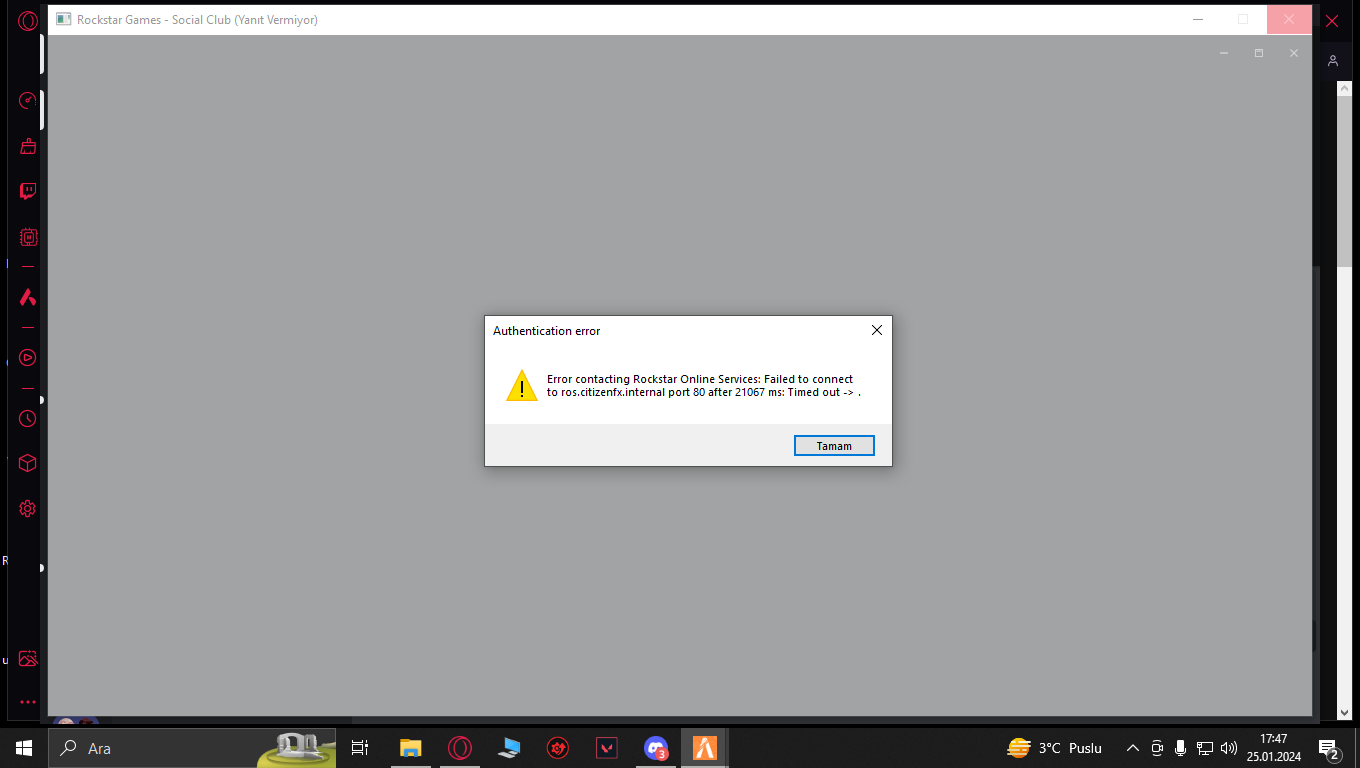The image size is (1360, 768).
Task: Open History clock icon in Opera sidebar
Action: tap(28, 418)
